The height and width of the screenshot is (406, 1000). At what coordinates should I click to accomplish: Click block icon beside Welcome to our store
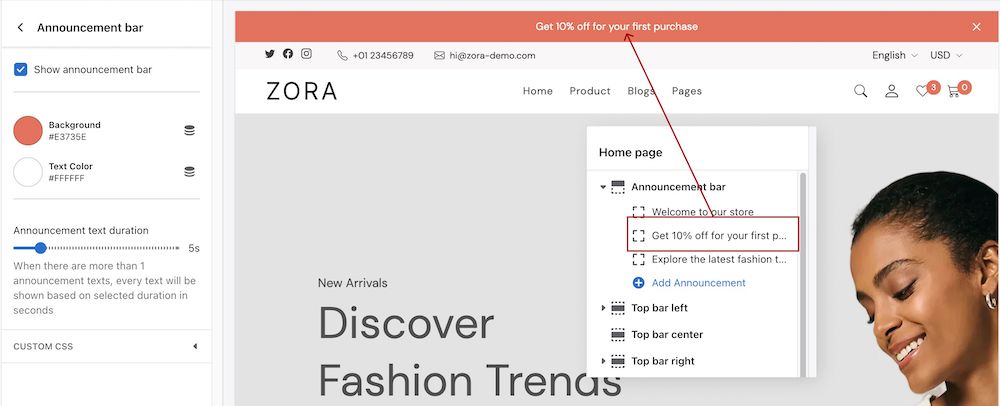(x=638, y=212)
